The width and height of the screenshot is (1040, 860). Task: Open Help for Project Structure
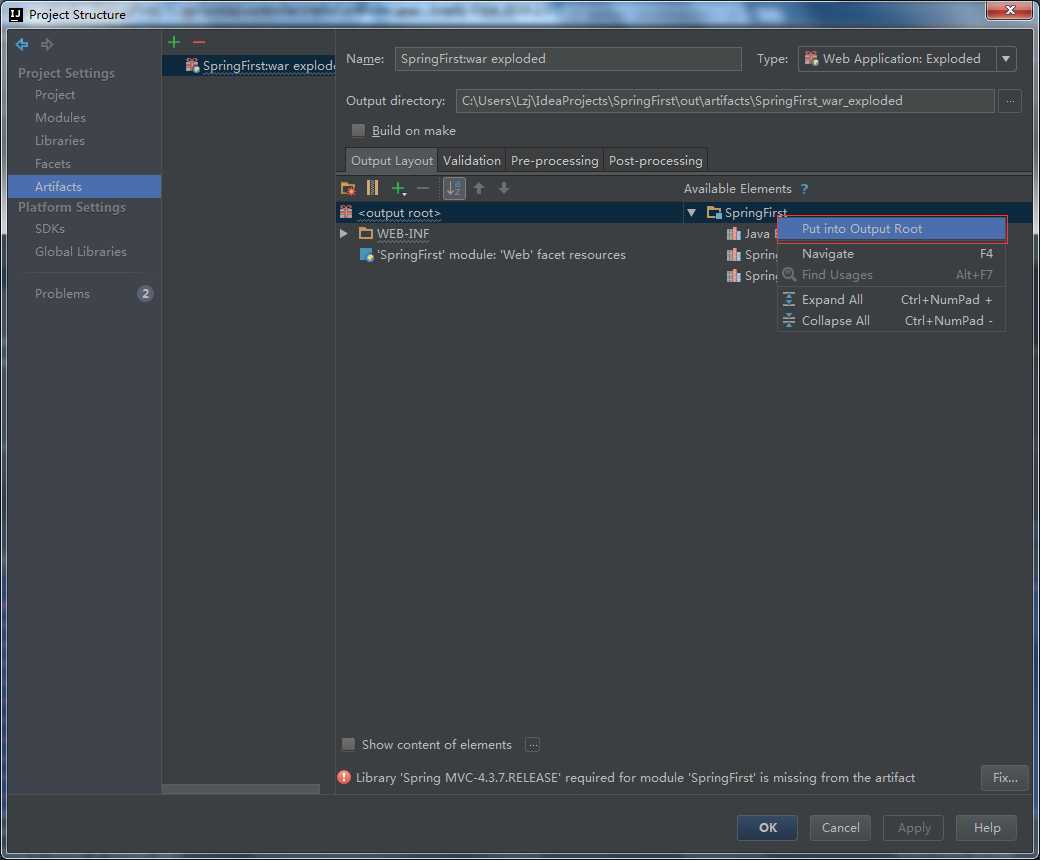986,828
